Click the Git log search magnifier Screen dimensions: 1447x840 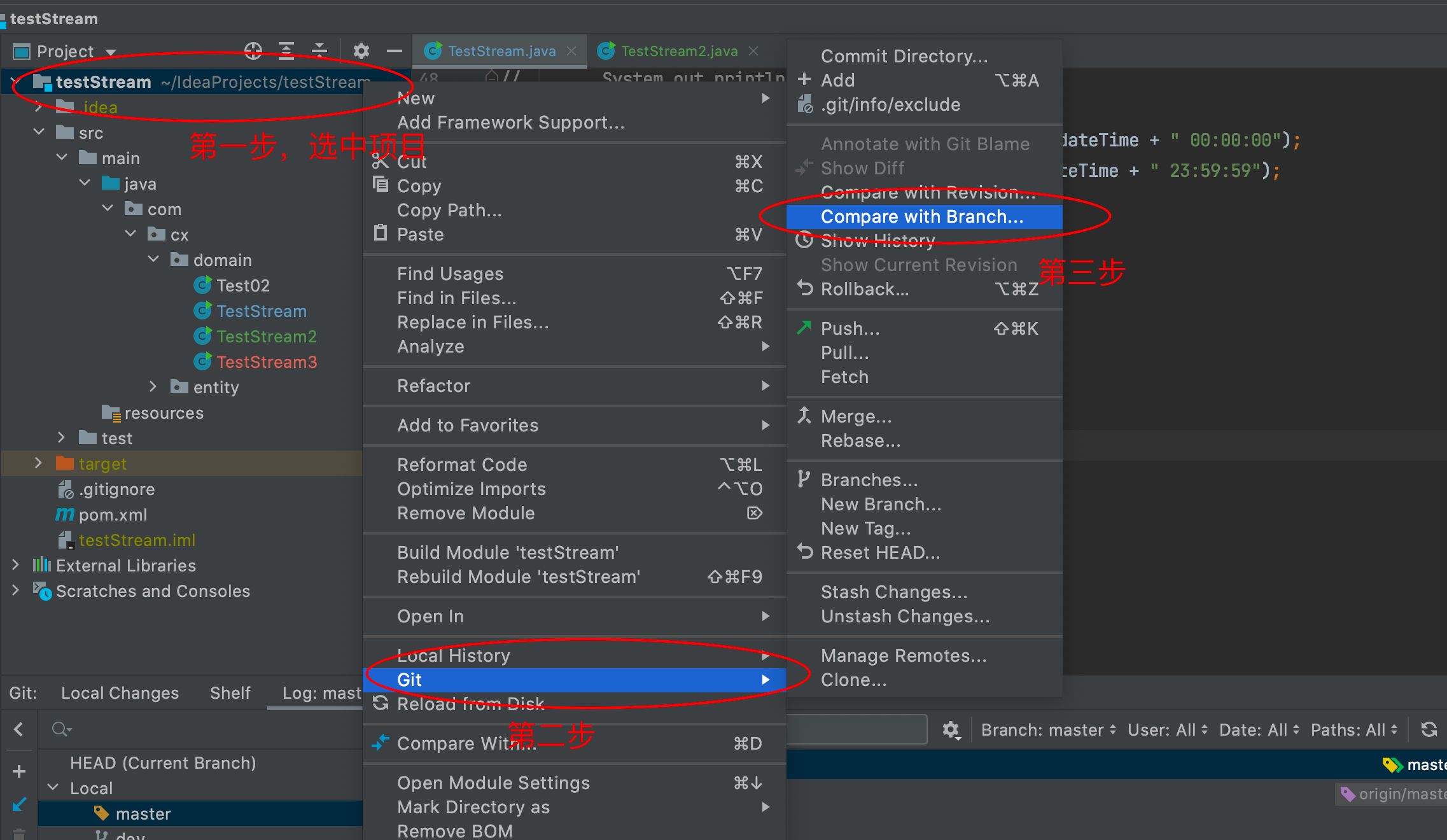pos(61,729)
